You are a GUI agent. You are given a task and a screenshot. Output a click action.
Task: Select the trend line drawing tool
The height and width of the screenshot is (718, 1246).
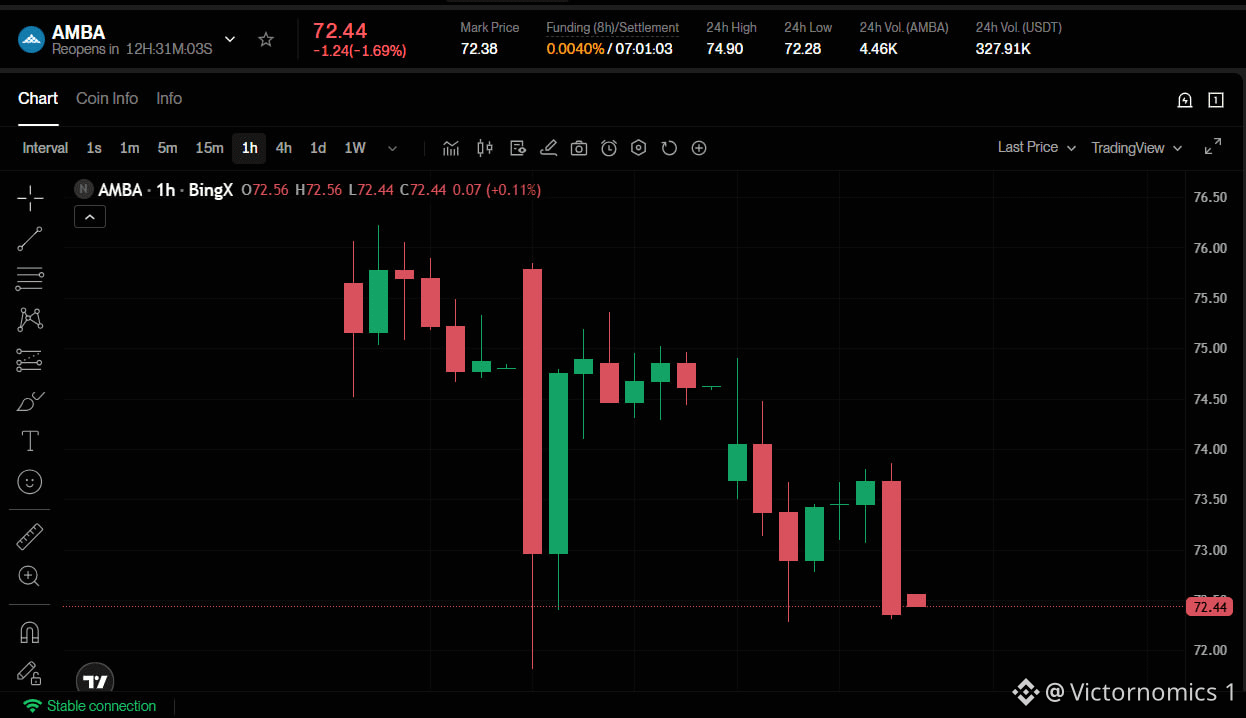[30, 239]
